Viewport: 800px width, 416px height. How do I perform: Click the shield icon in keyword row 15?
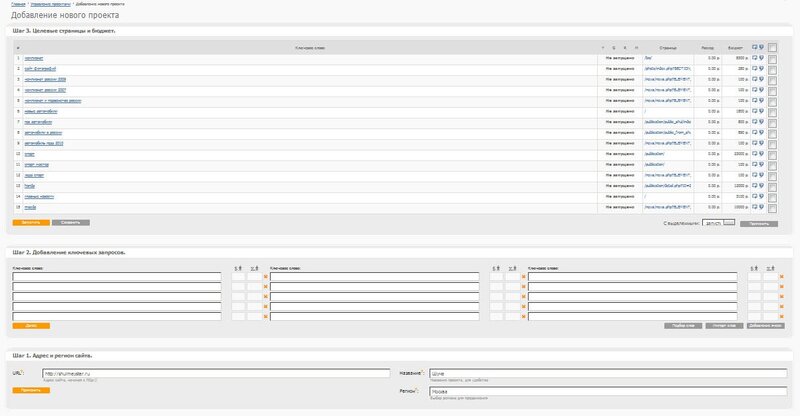pos(761,207)
